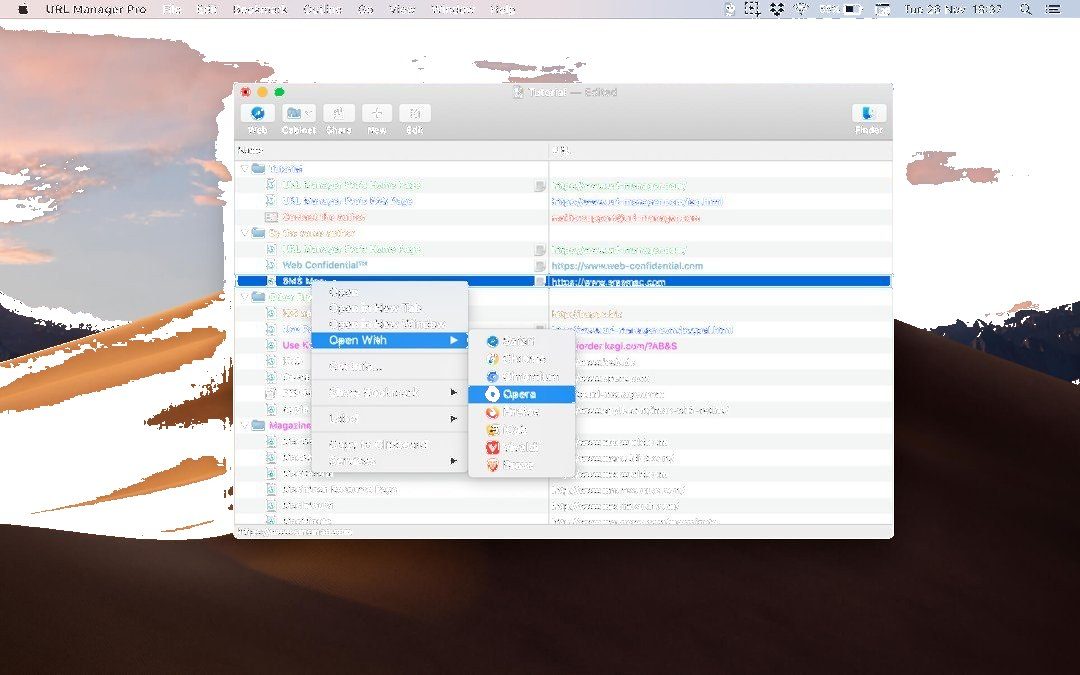Select Get Info... in the context menu
The image size is (1080, 675).
[390, 366]
